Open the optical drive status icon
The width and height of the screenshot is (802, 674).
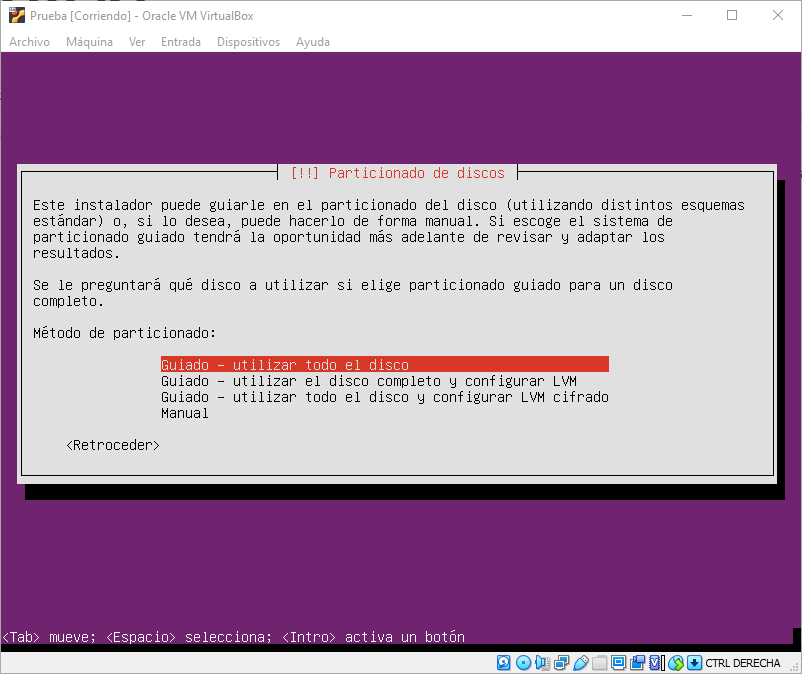tap(523, 663)
